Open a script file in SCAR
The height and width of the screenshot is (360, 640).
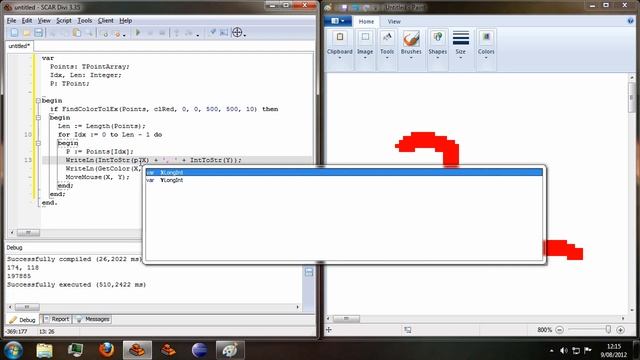point(27,33)
